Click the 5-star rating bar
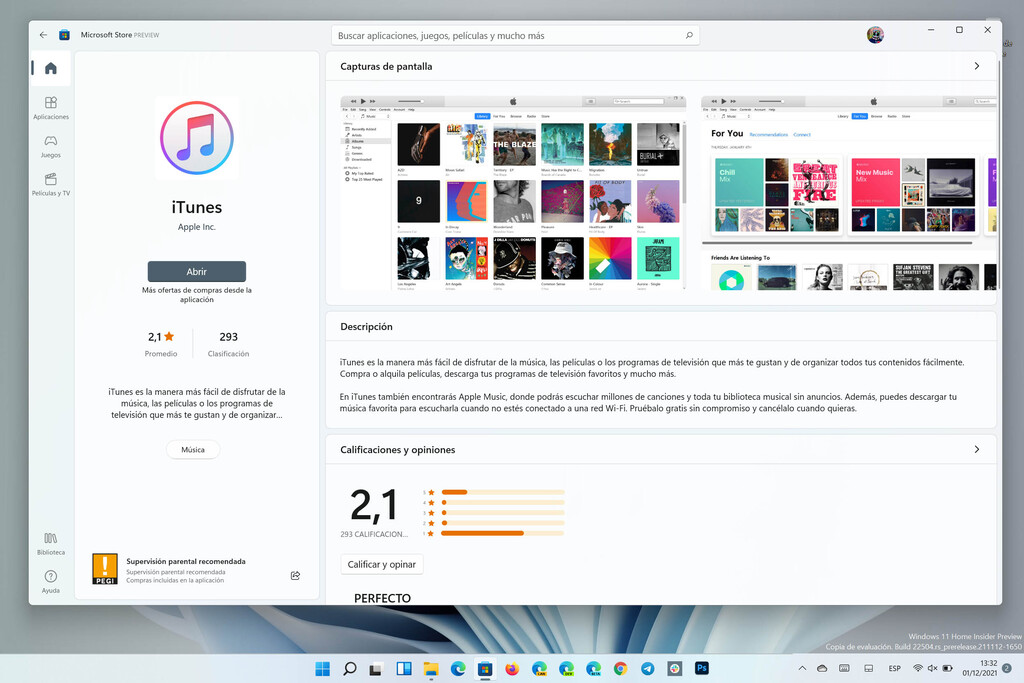The height and width of the screenshot is (683, 1024). (503, 492)
